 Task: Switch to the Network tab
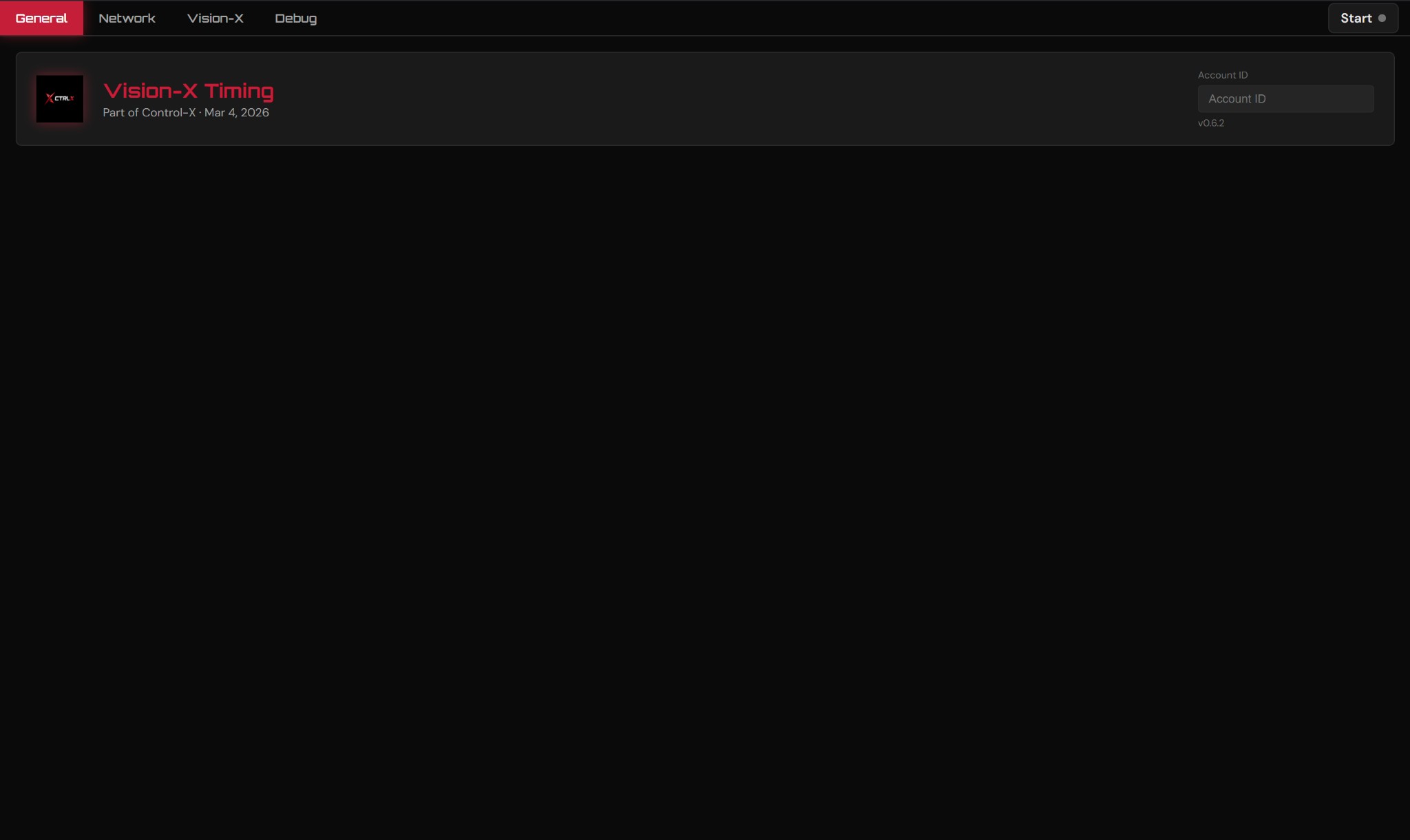[127, 19]
